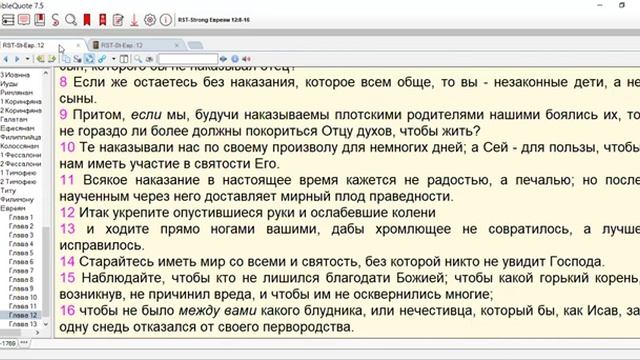640x360 pixels.
Task: Collapse the Евреям book node
Action: click(x=13, y=208)
